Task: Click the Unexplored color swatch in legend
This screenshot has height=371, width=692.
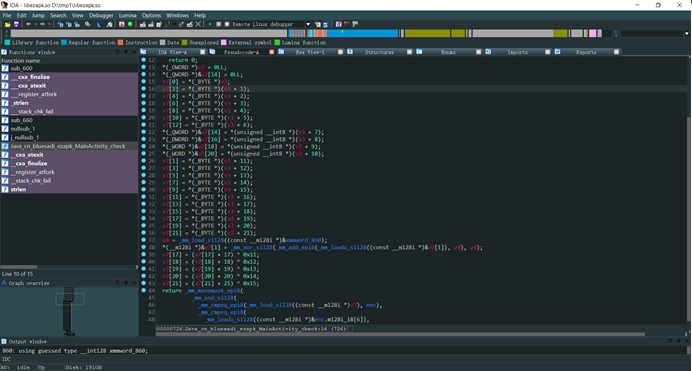Action: click(x=184, y=42)
